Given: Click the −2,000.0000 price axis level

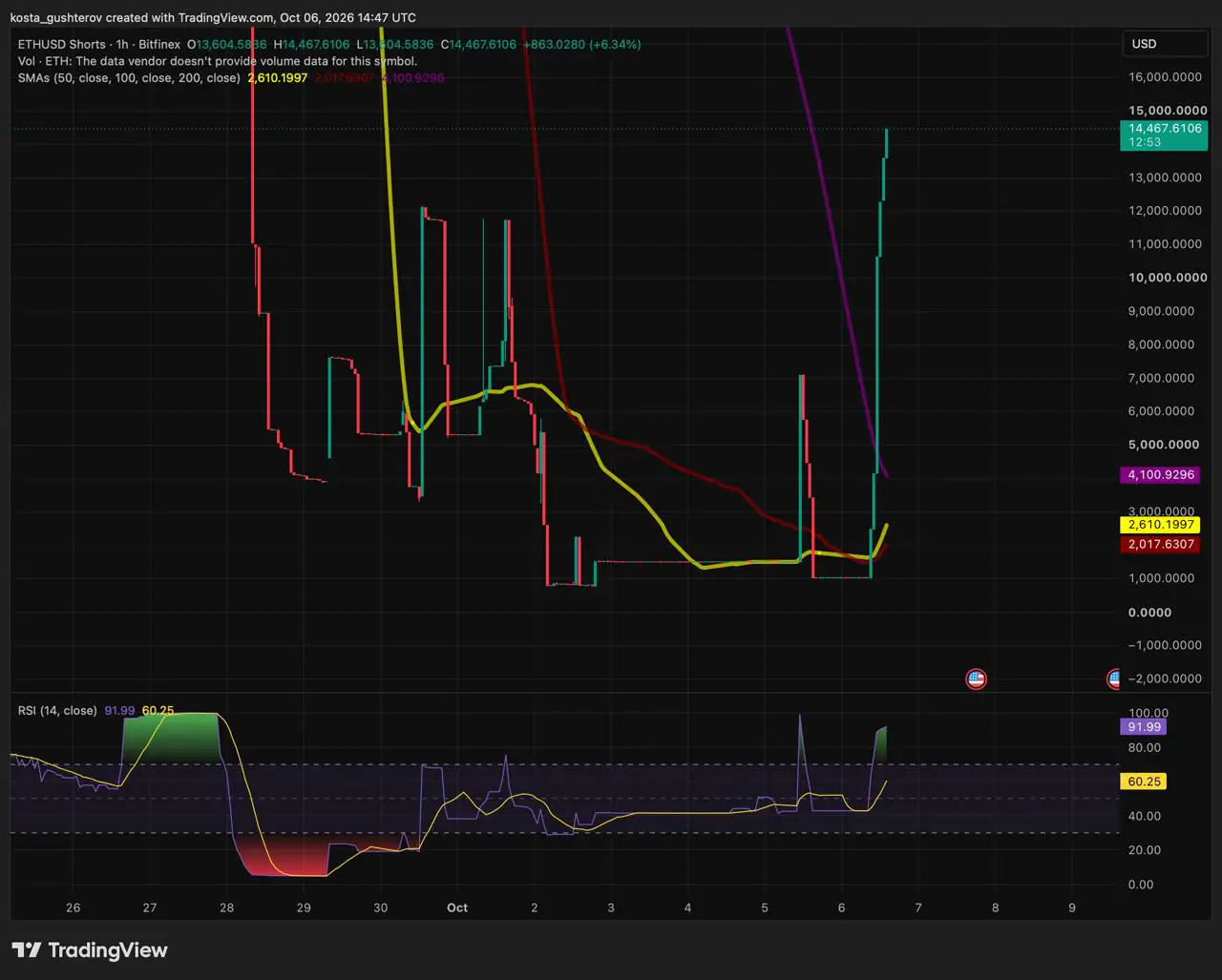Looking at the screenshot, I should tap(1164, 678).
